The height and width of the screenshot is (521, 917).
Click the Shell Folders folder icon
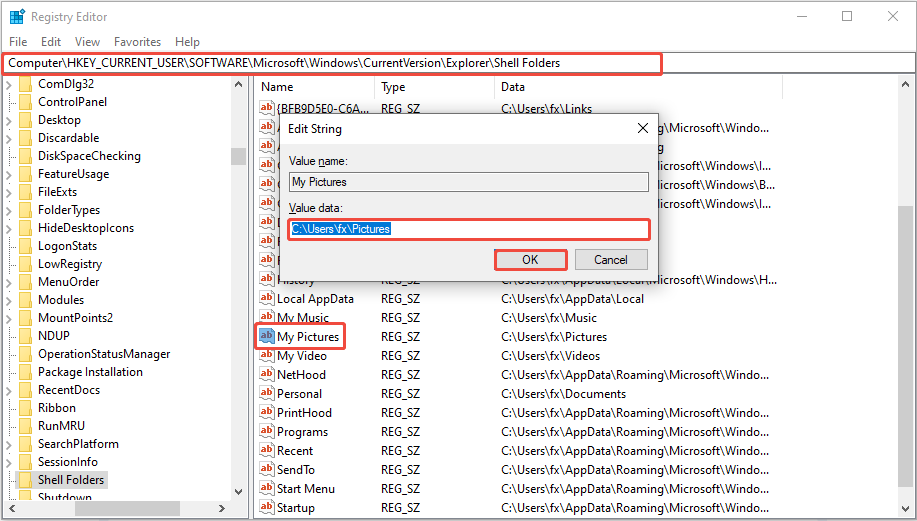pos(25,480)
